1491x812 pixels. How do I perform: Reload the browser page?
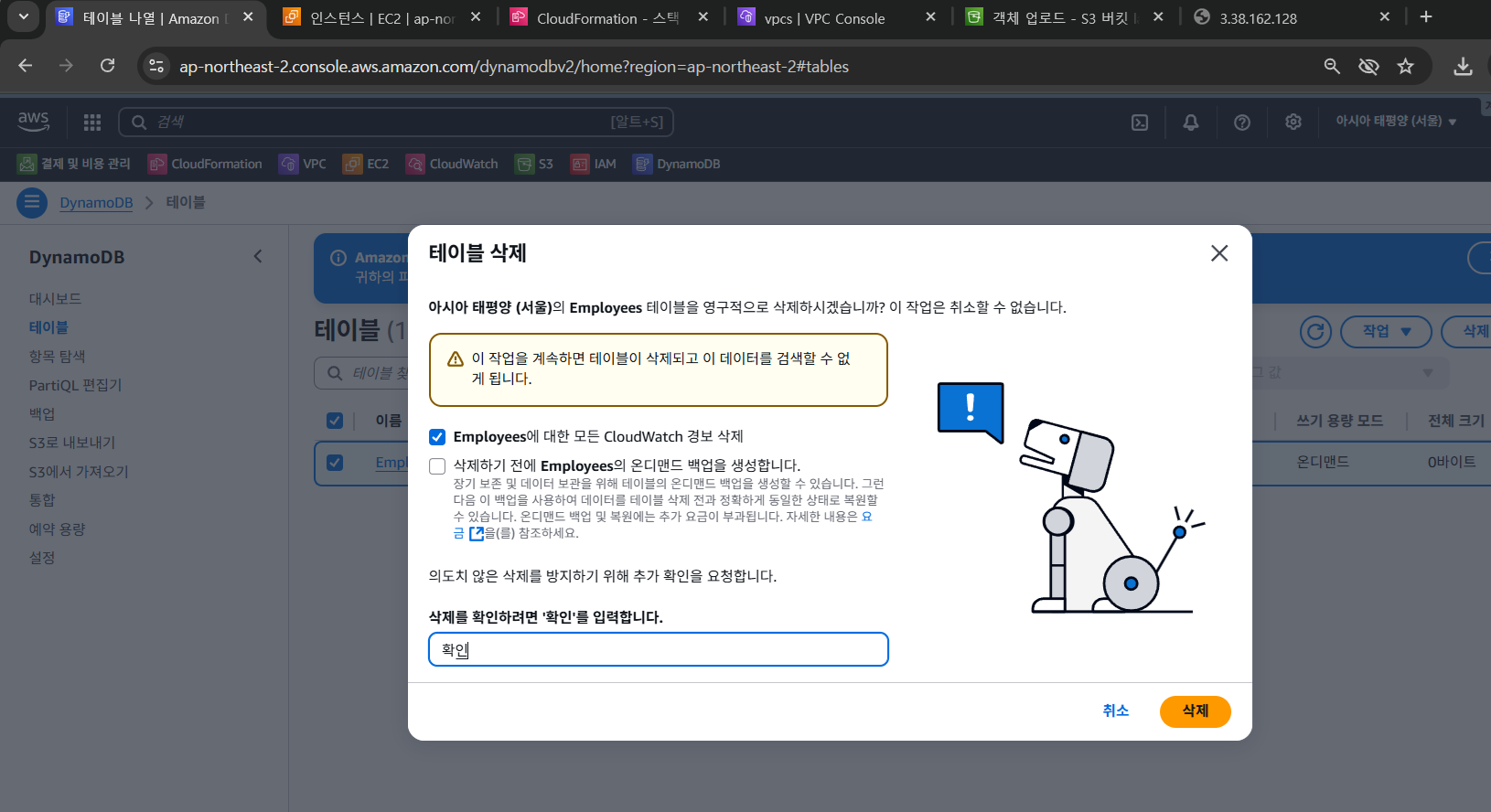[x=108, y=66]
